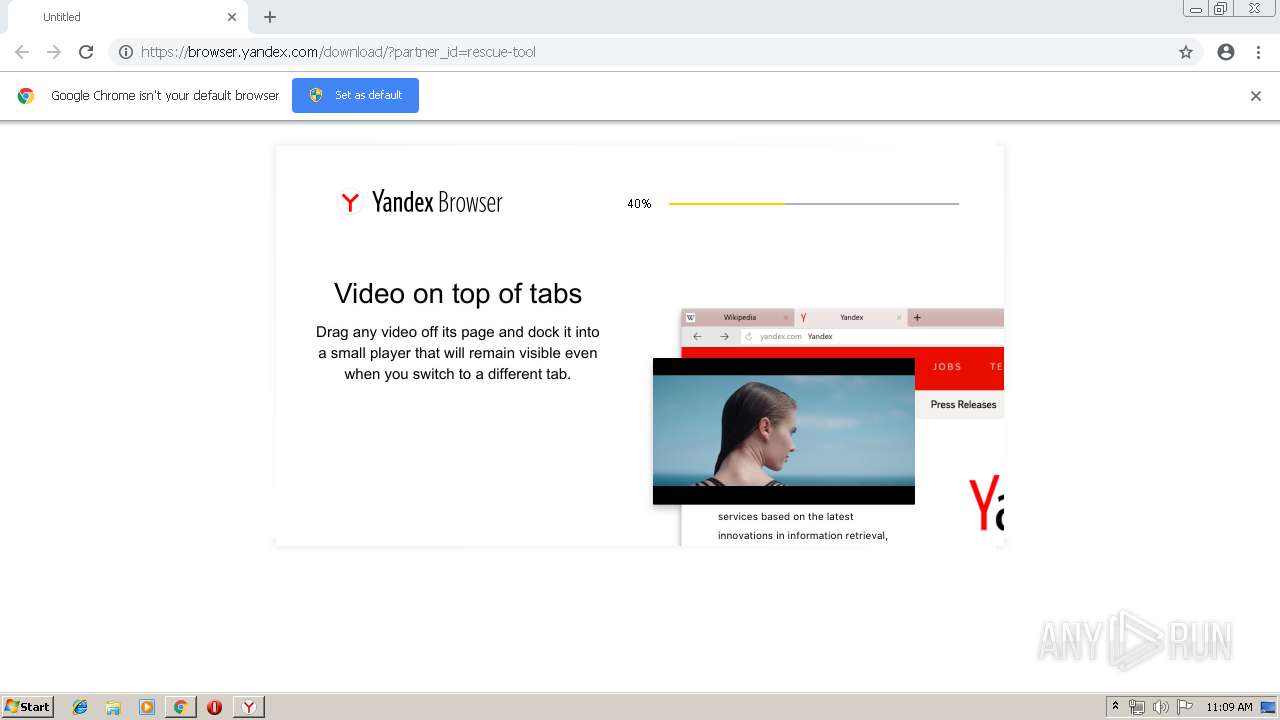This screenshot has height=720, width=1280.
Task: Reload the current page
Action: coord(86,52)
